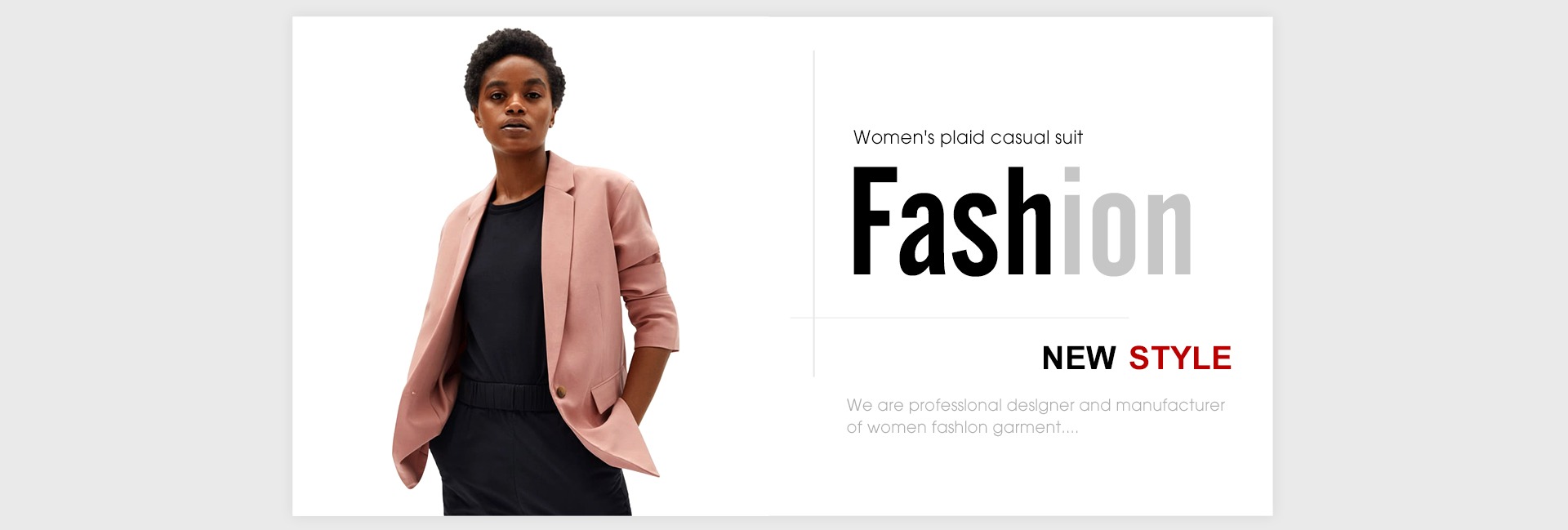Click the large Fashion headline
Screen dimensions: 1568x530
[1022, 221]
